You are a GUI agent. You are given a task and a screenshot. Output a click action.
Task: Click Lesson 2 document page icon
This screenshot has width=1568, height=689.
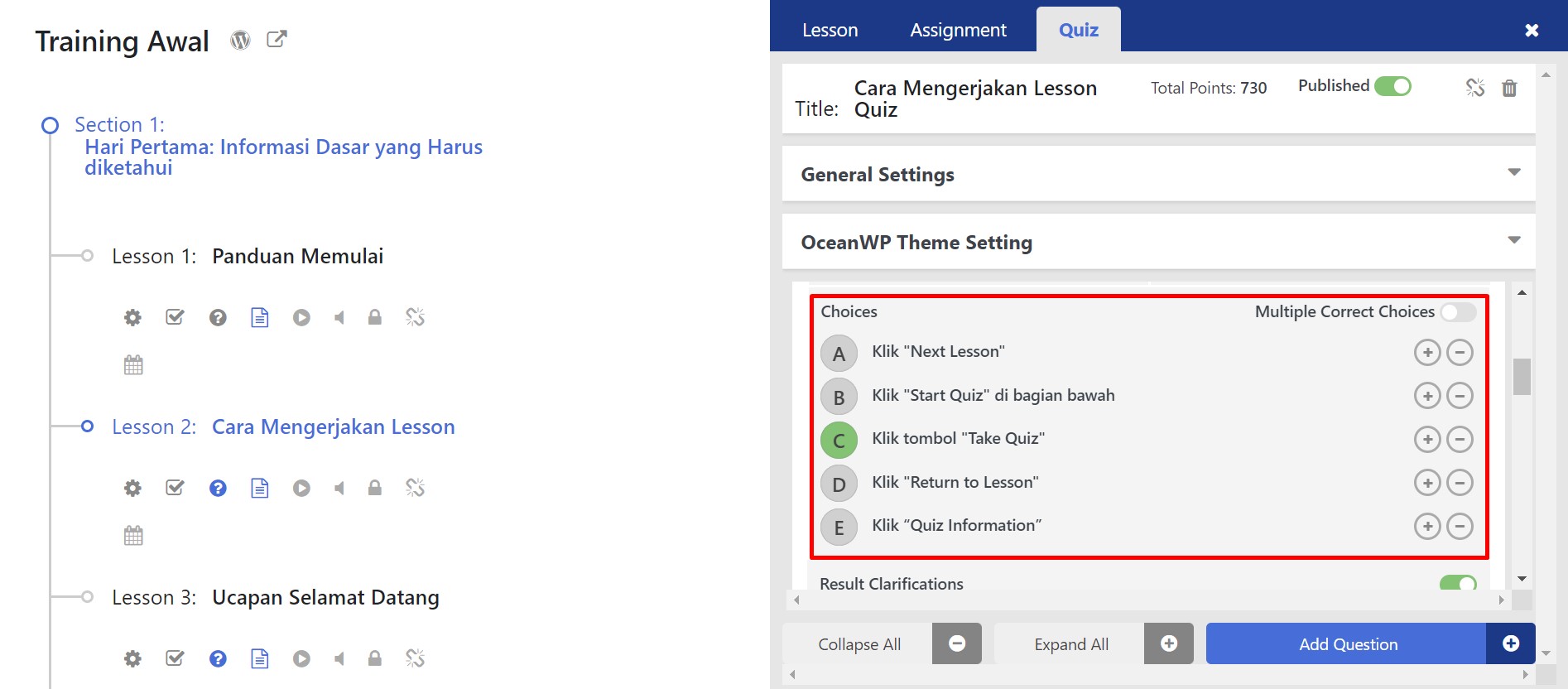coord(260,488)
